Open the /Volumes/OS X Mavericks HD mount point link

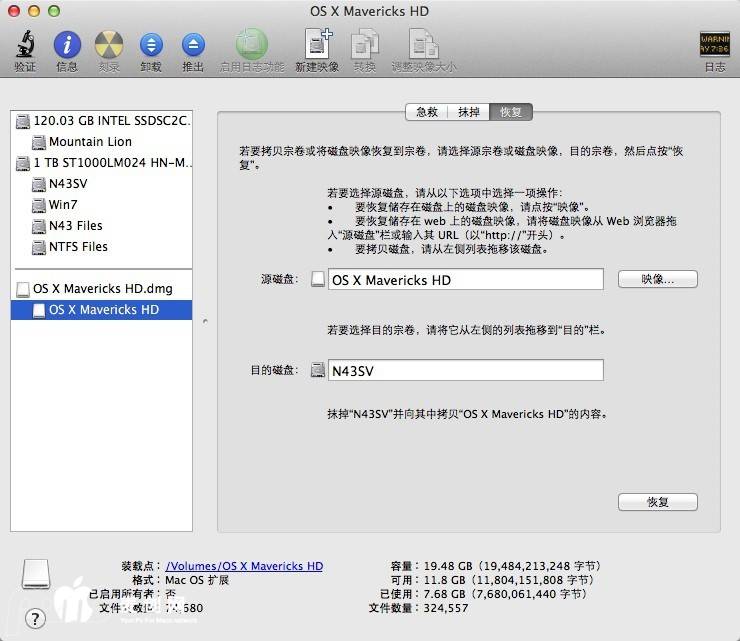click(244, 566)
